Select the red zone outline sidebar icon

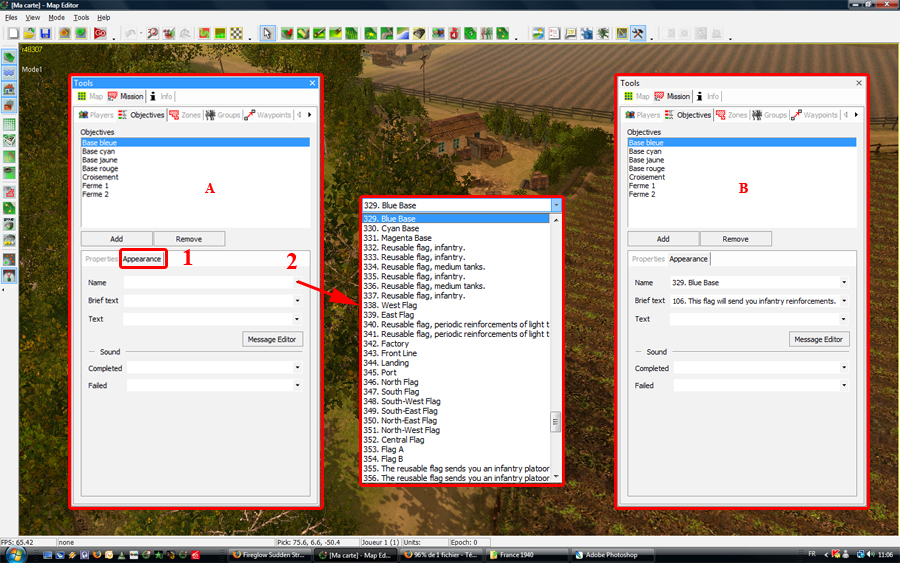tap(9, 192)
